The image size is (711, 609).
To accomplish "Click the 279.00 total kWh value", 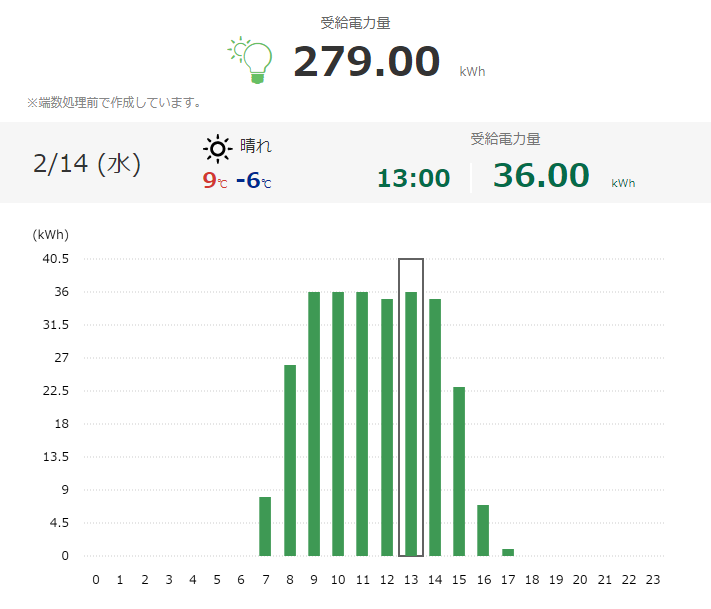I will coord(367,61).
